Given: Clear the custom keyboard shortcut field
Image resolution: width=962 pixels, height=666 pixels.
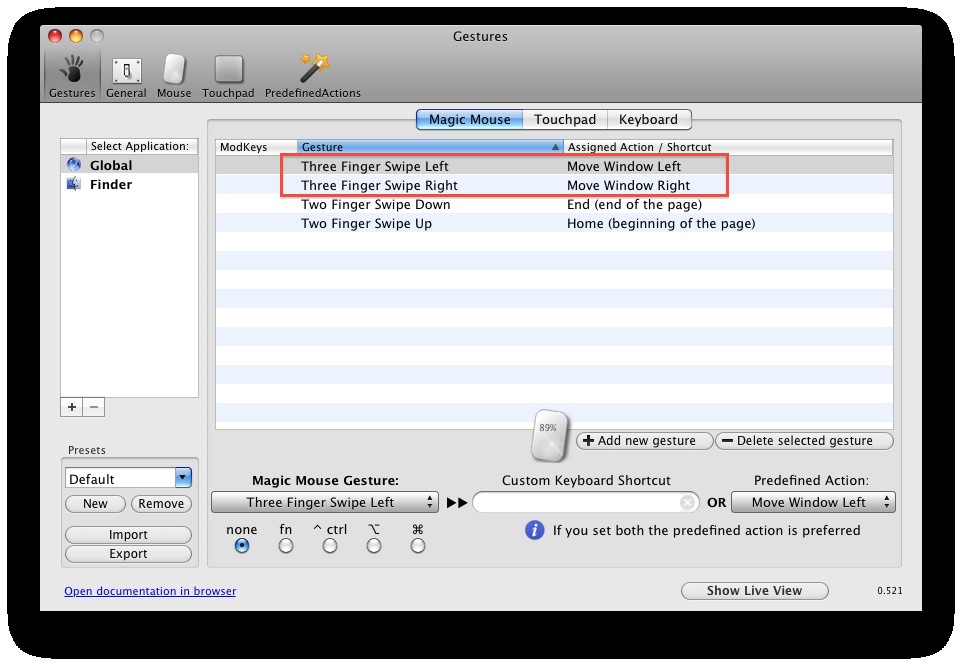Looking at the screenshot, I should 687,503.
